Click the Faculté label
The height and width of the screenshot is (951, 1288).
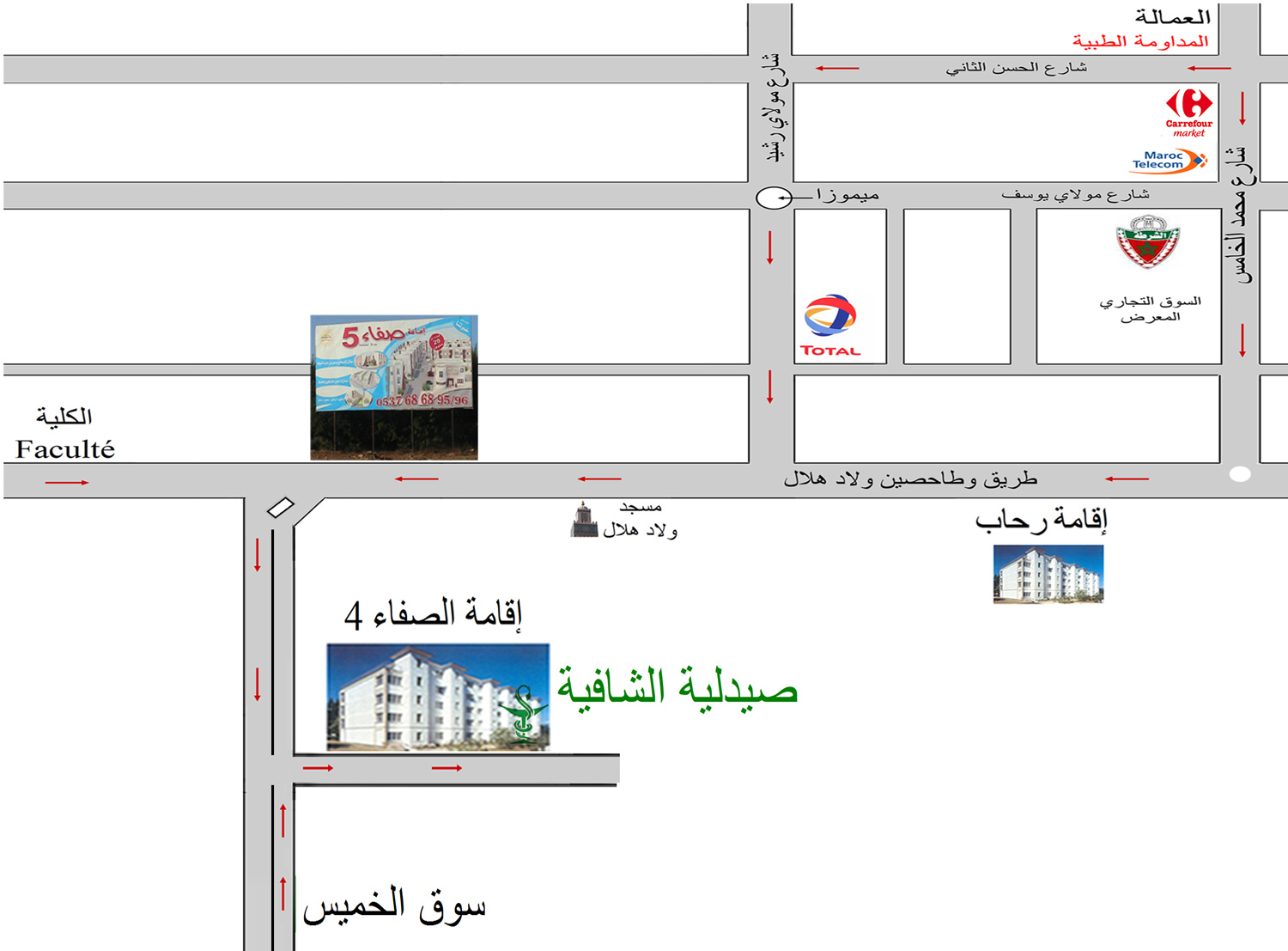click(x=65, y=449)
